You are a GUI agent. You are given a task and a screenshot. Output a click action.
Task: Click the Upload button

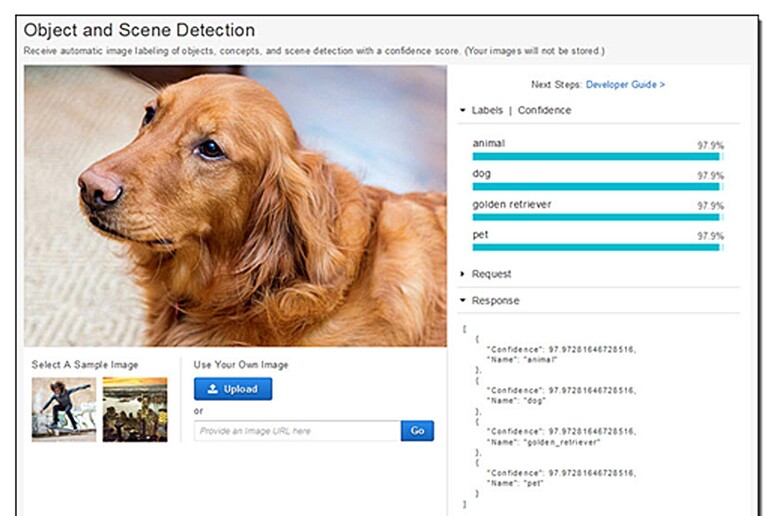(232, 389)
